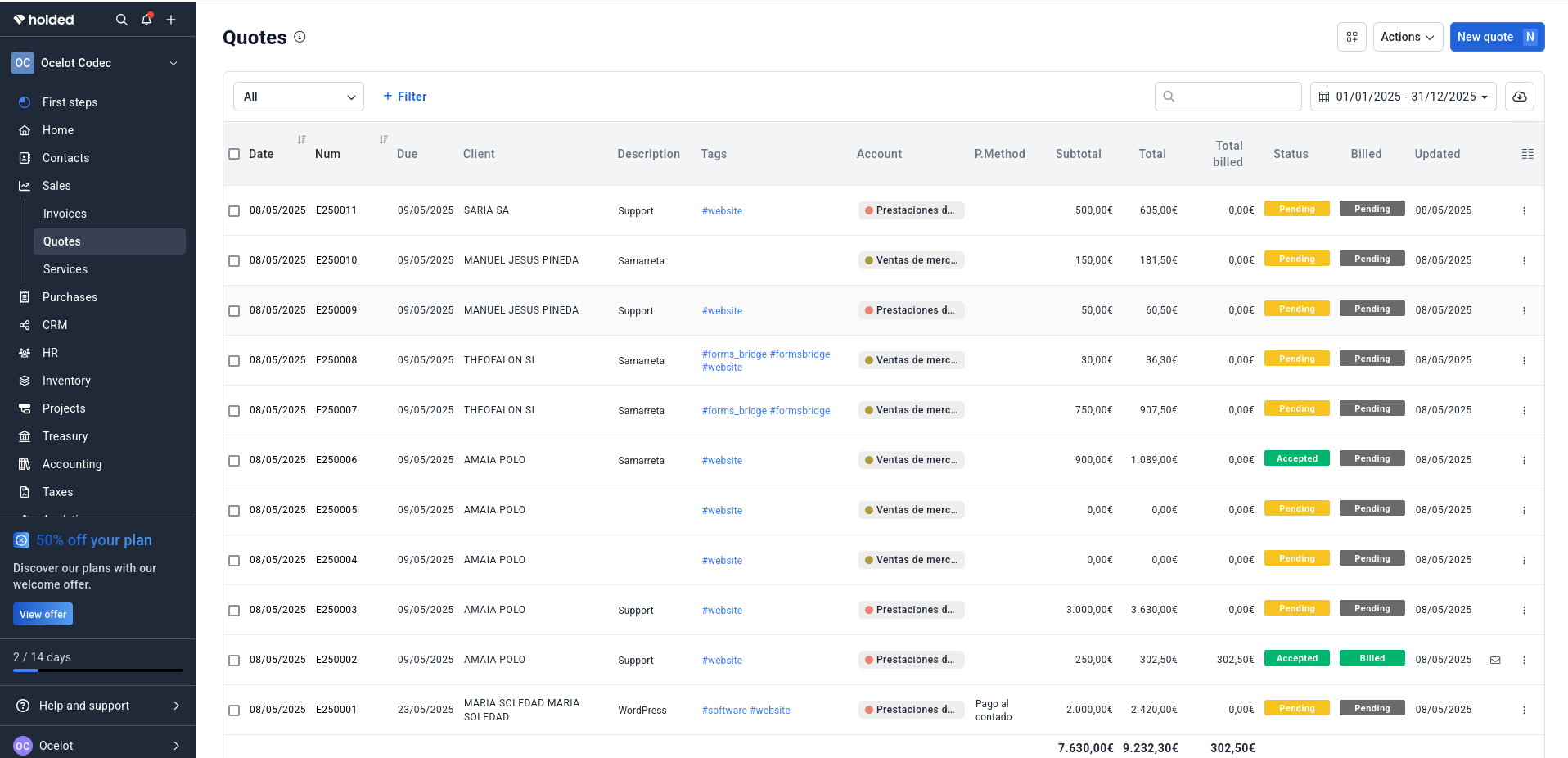
Task: Check the box for quote E250006
Action: 234,461
